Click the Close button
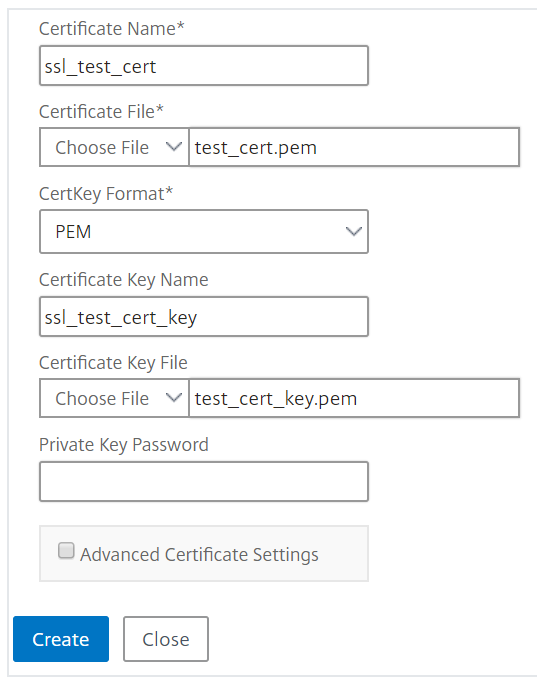This screenshot has height=683, width=537. pyautogui.click(x=166, y=639)
